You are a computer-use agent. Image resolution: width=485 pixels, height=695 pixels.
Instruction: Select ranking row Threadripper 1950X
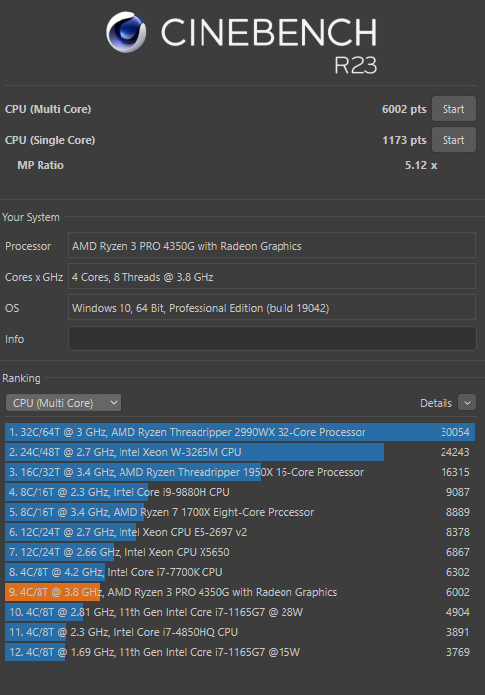click(240, 472)
